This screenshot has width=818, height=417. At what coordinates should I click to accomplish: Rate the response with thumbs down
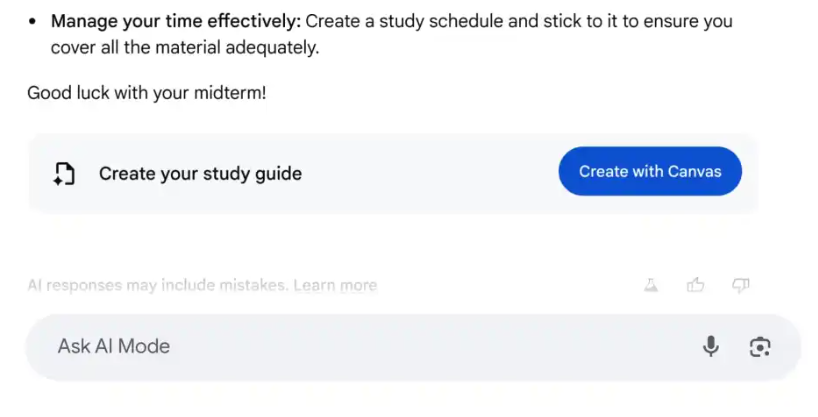coord(741,285)
